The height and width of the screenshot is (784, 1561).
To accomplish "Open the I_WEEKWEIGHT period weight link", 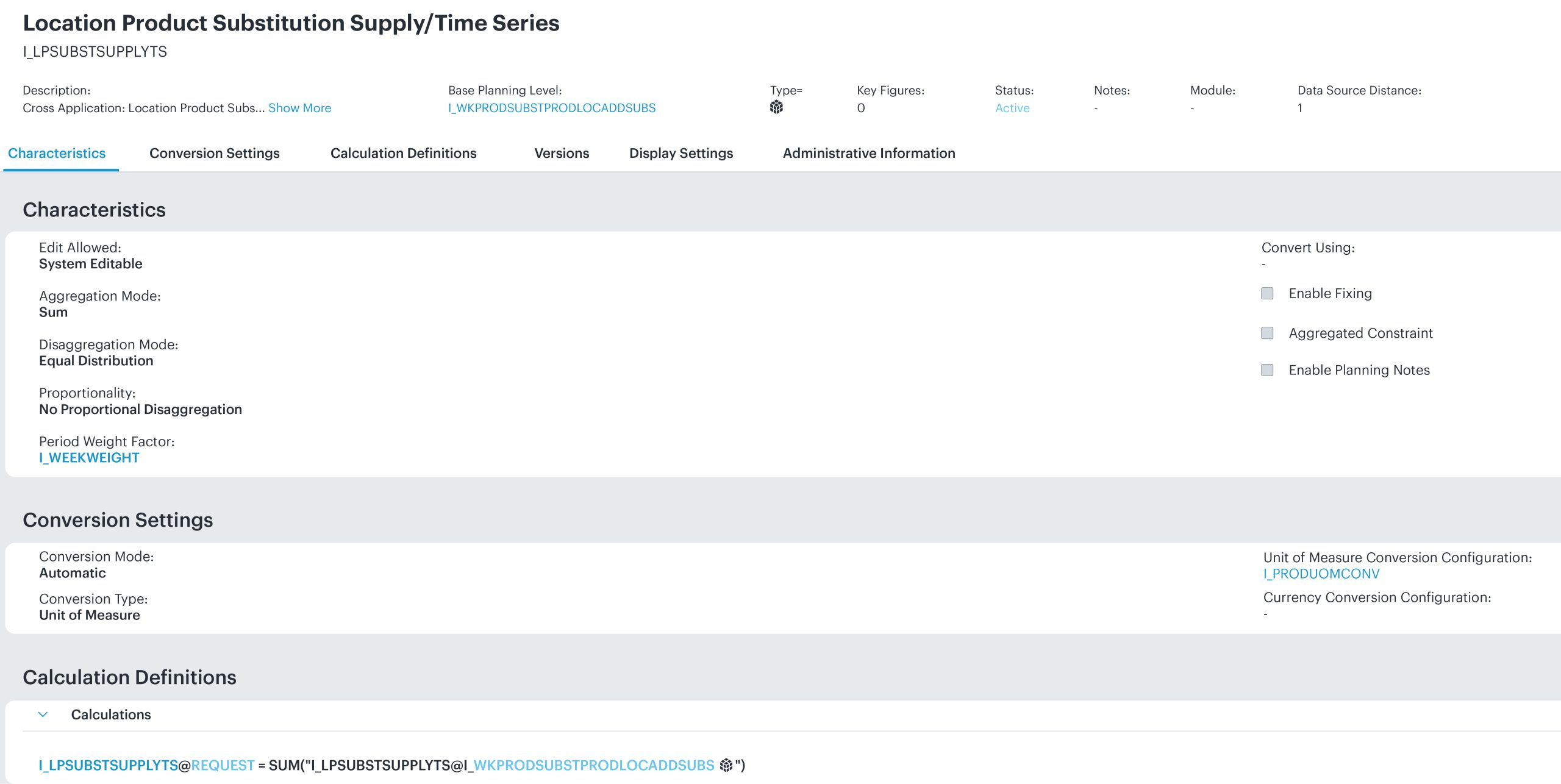I will tap(89, 458).
